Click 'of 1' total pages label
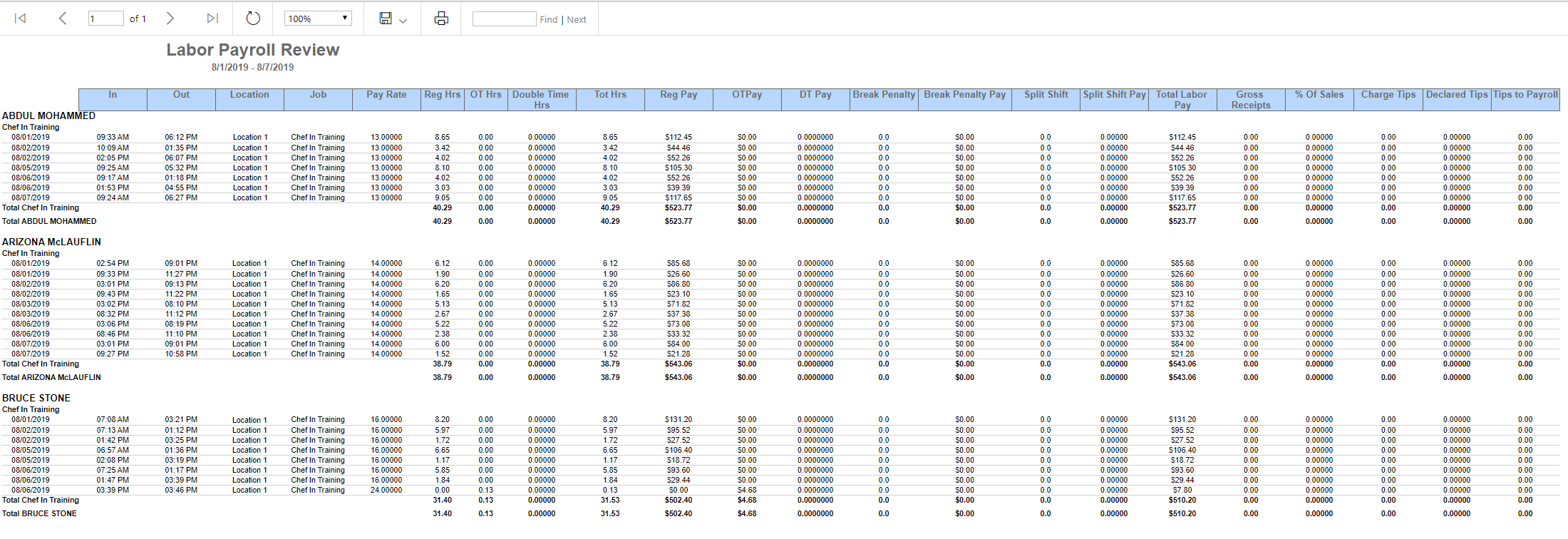1568x539 pixels. [x=138, y=19]
